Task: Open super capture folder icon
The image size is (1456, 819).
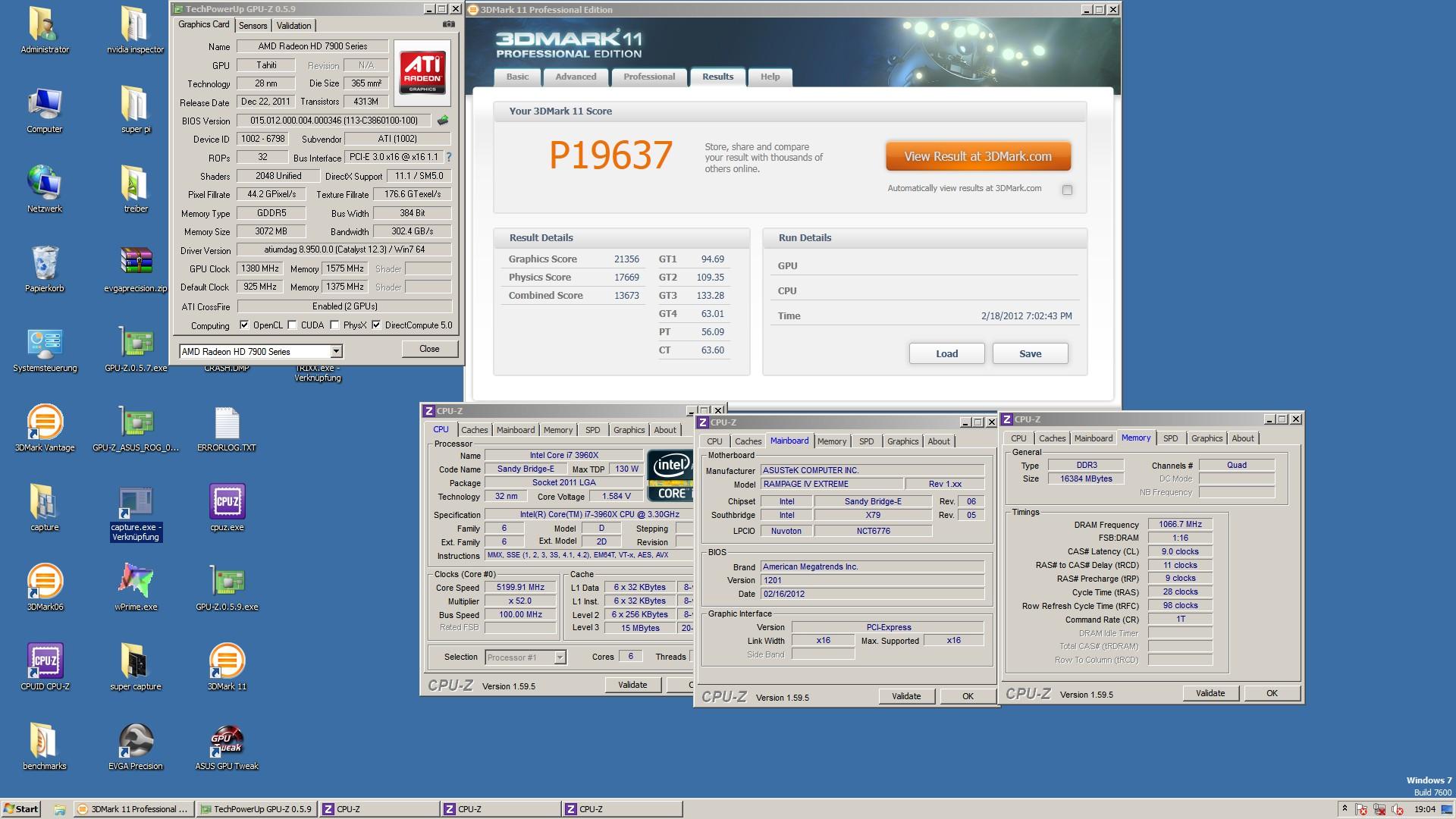Action: [x=136, y=667]
